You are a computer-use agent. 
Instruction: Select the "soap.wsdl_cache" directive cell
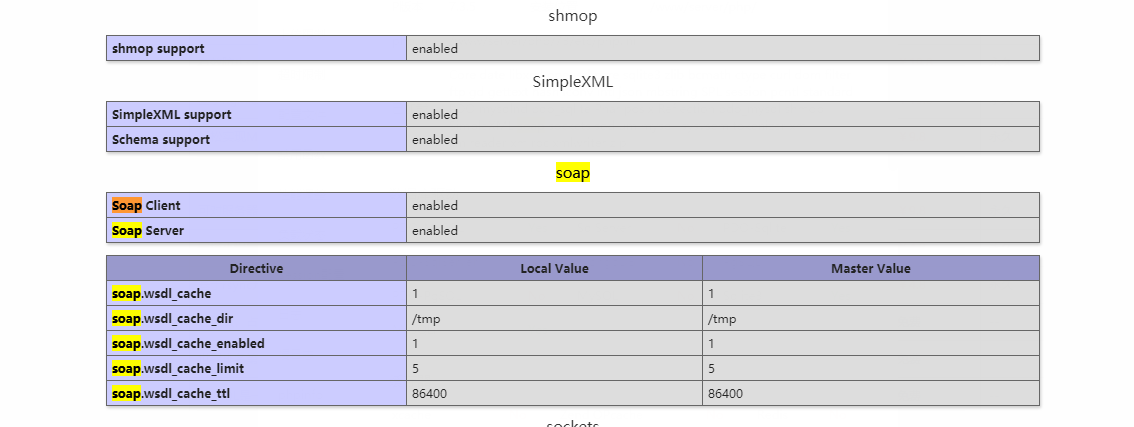(x=257, y=294)
